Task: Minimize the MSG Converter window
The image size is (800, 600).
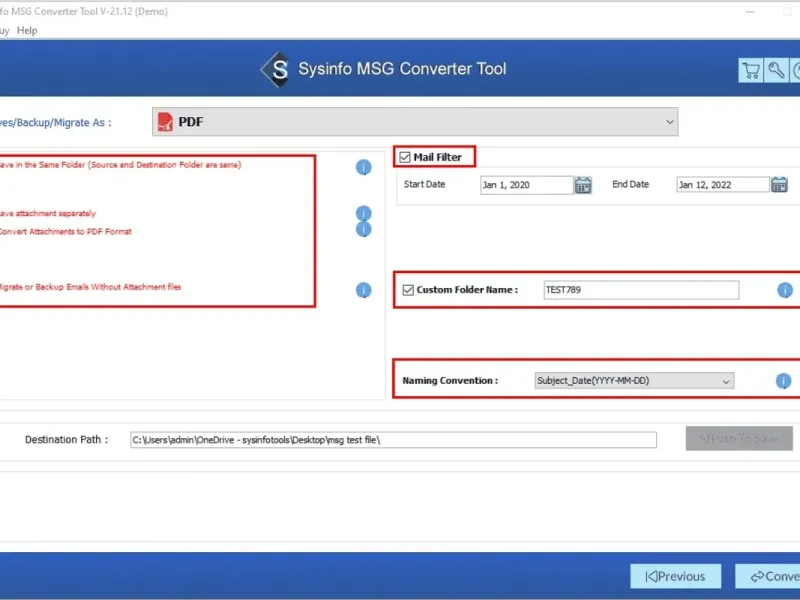Action: pyautogui.click(x=749, y=12)
